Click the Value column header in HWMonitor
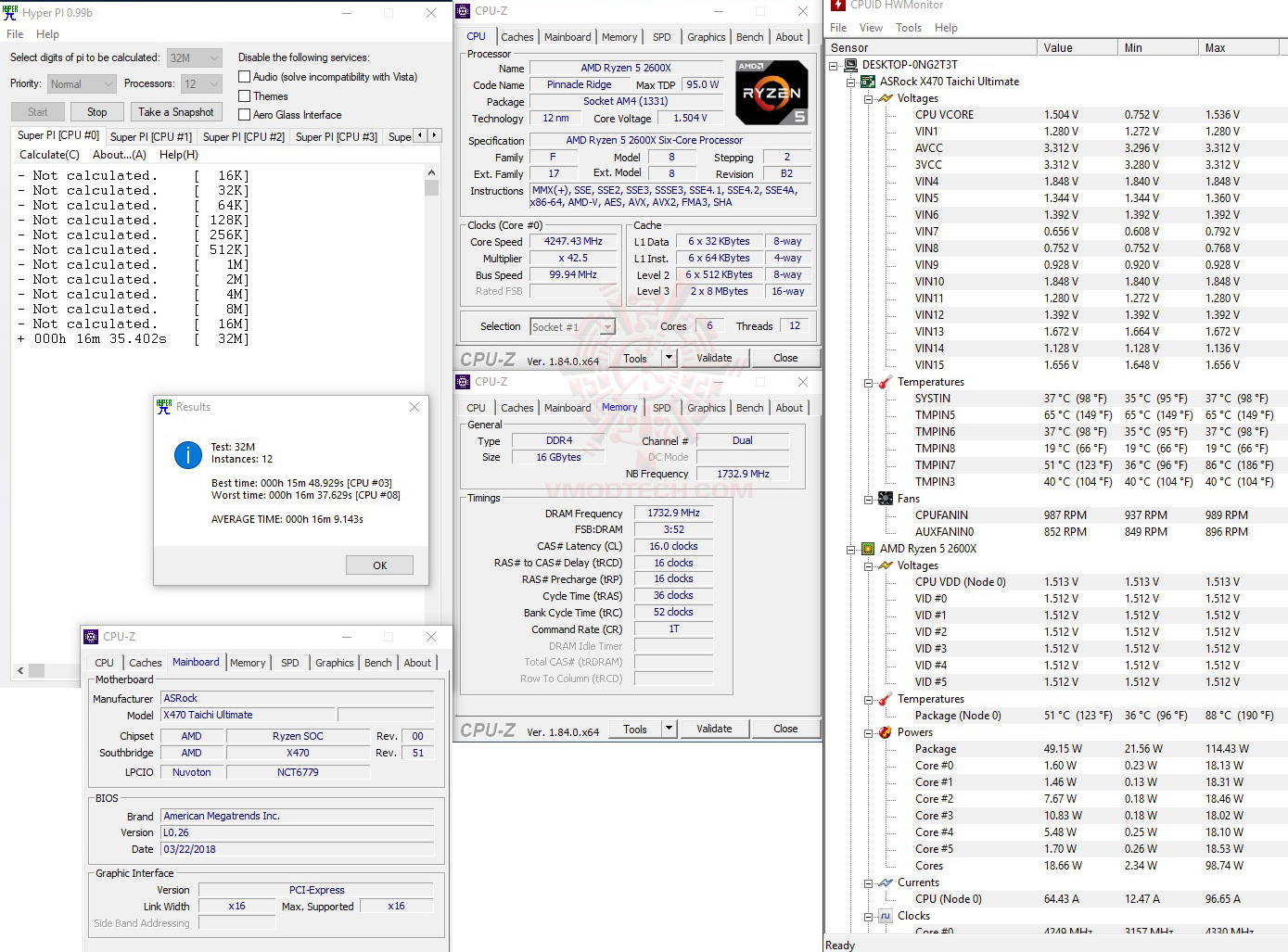The width and height of the screenshot is (1288, 952). click(x=1078, y=48)
